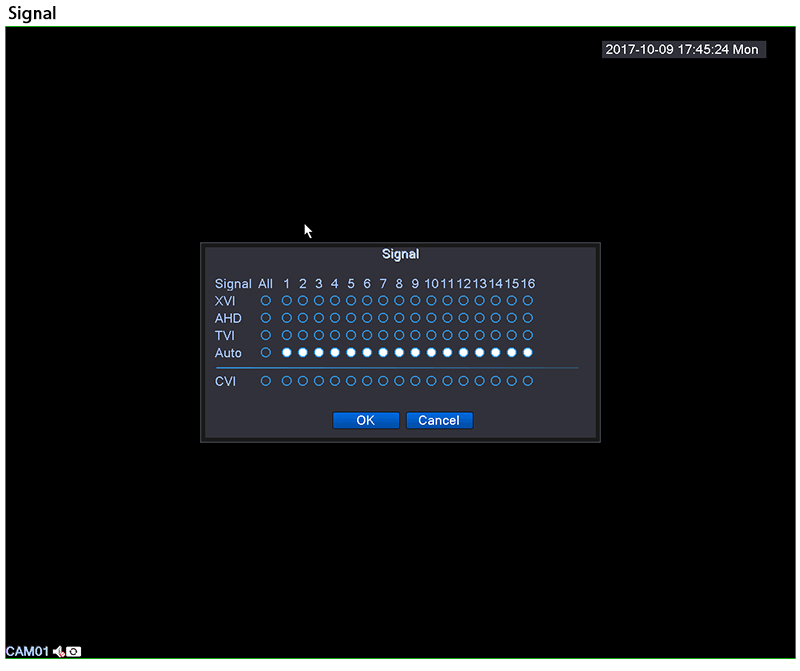Screen dimensions: 800x671
Task: Choose CVI for channel 1
Action: (286, 381)
